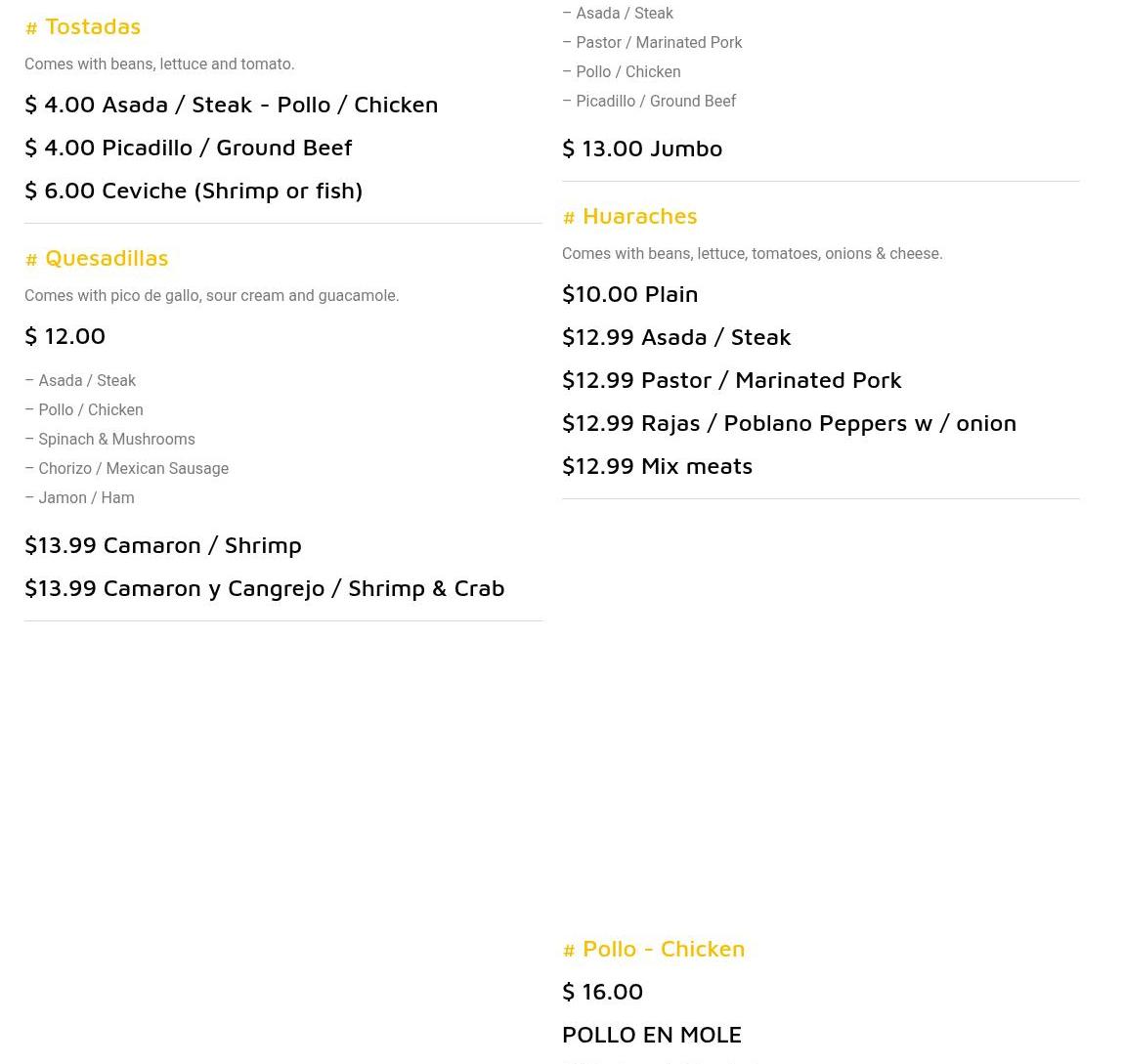Click the $12.99 Mix meats huarache
The image size is (1124, 1064).
pos(657,466)
